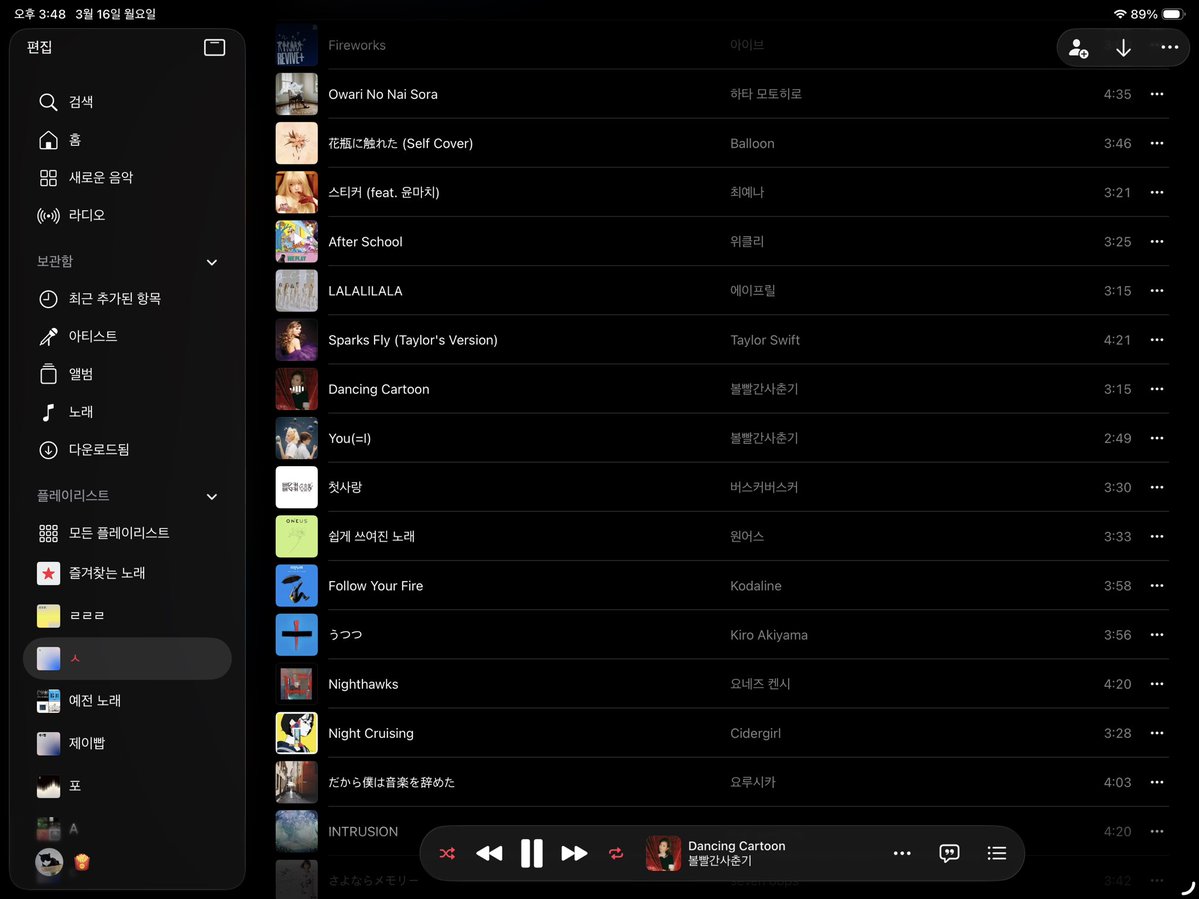This screenshot has width=1199, height=899.
Task: Open options for Night Cruising
Action: pos(1156,733)
